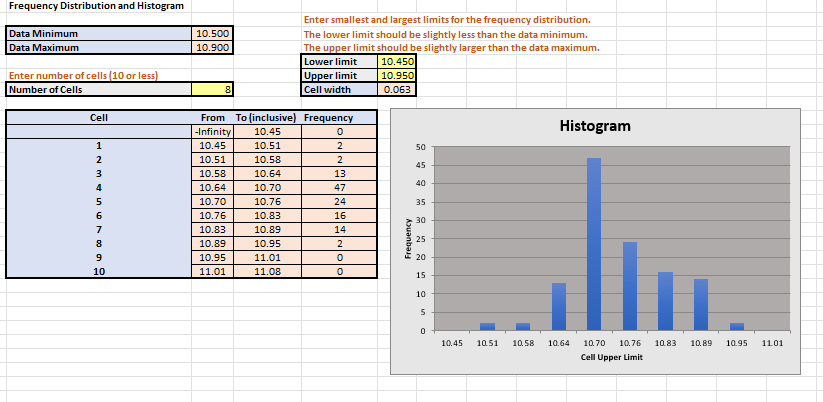This screenshot has height=402, width=823.
Task: Click the 10.45 label on chart x-axis
Action: coord(451,343)
